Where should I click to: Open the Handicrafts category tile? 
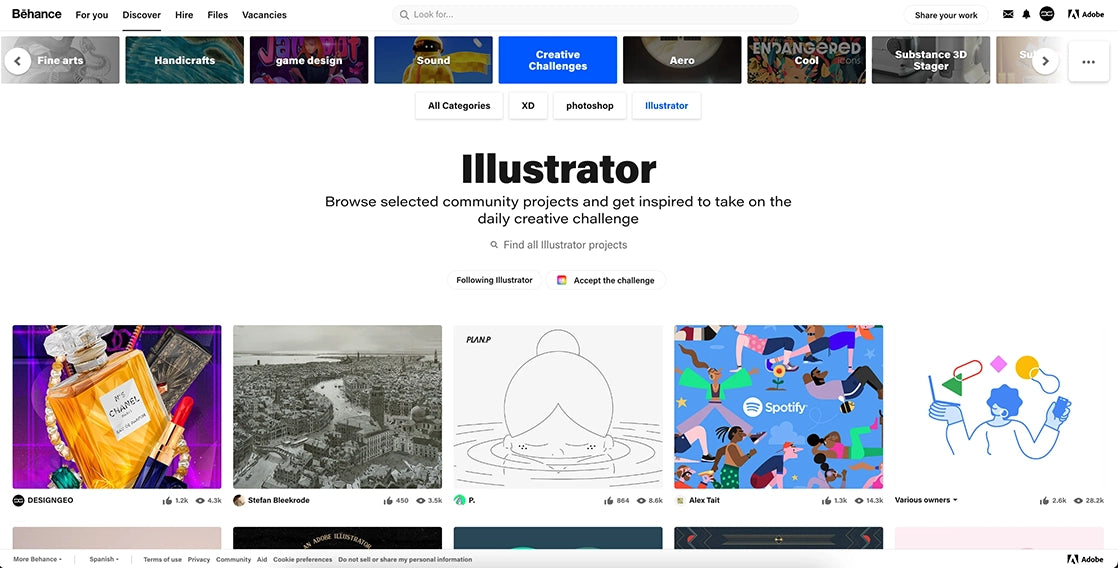[x=185, y=60]
